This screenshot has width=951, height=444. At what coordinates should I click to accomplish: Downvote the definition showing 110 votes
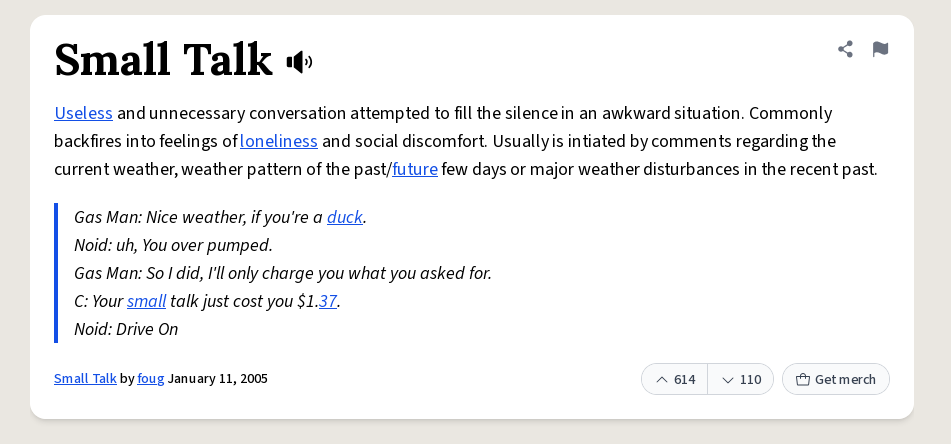(x=741, y=379)
